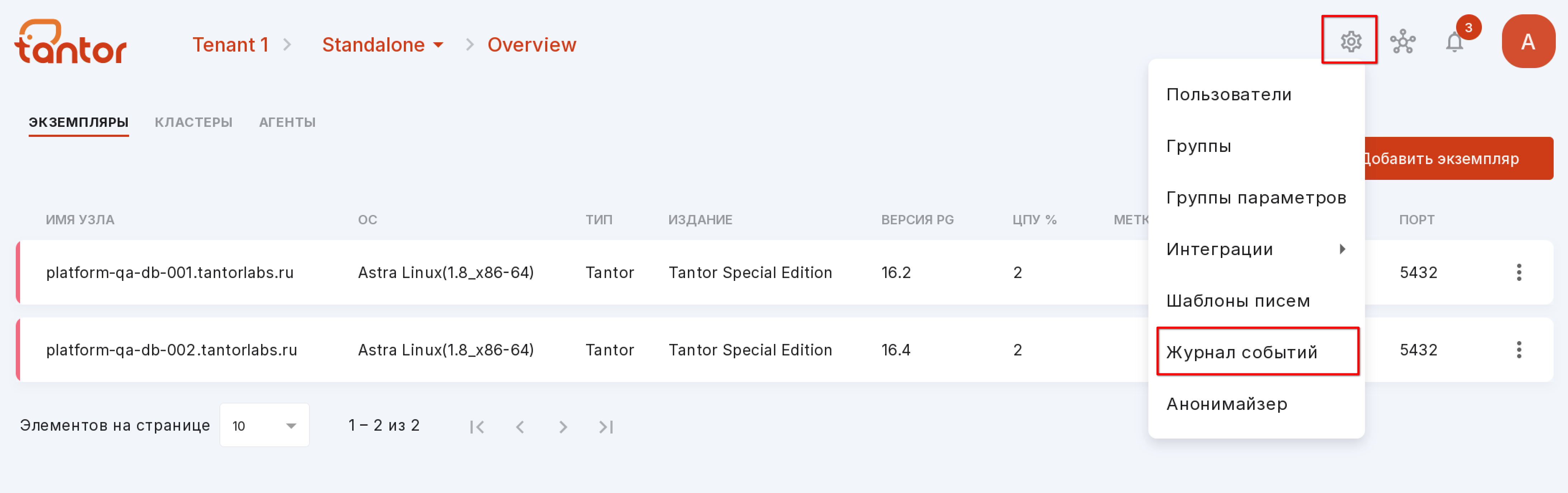Screen dimensions: 1568x493
Task: Jump to first page of table
Action: pyautogui.click(x=477, y=427)
